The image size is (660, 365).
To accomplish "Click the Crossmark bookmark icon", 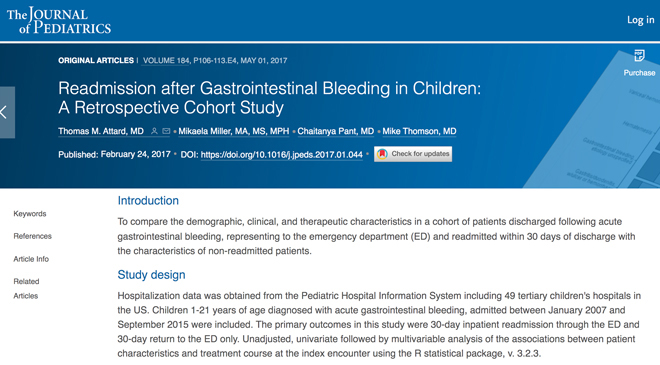I will (382, 154).
